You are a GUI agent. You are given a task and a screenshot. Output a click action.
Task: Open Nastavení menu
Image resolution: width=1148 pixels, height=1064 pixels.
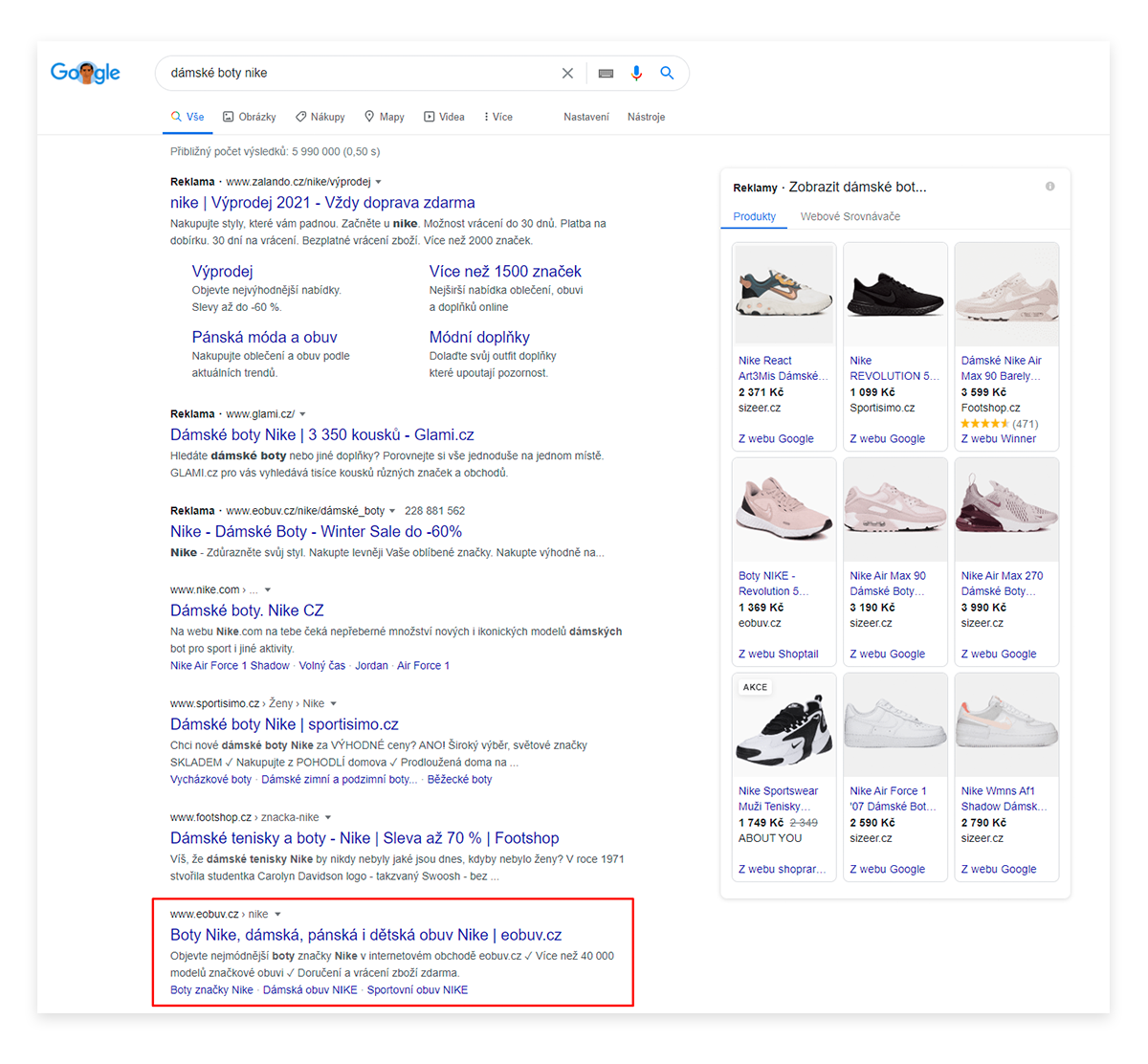(x=586, y=117)
